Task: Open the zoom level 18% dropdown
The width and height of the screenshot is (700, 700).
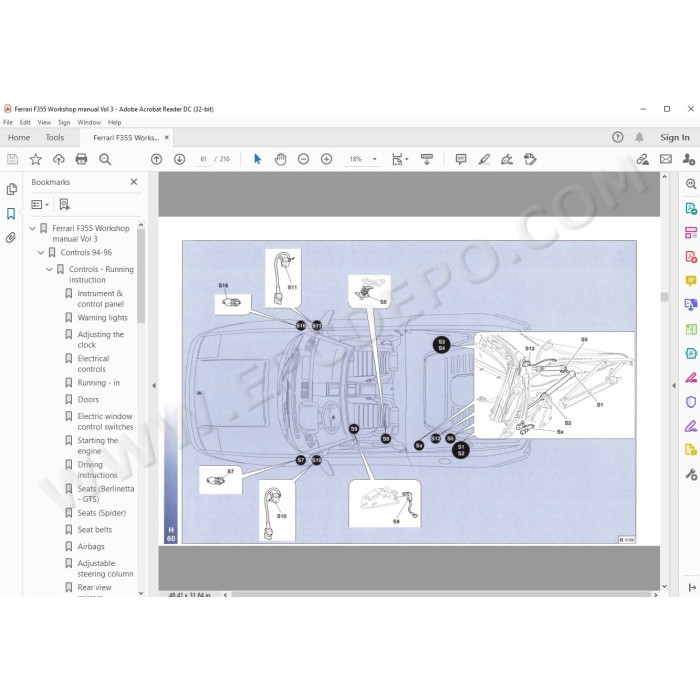Action: click(x=375, y=159)
